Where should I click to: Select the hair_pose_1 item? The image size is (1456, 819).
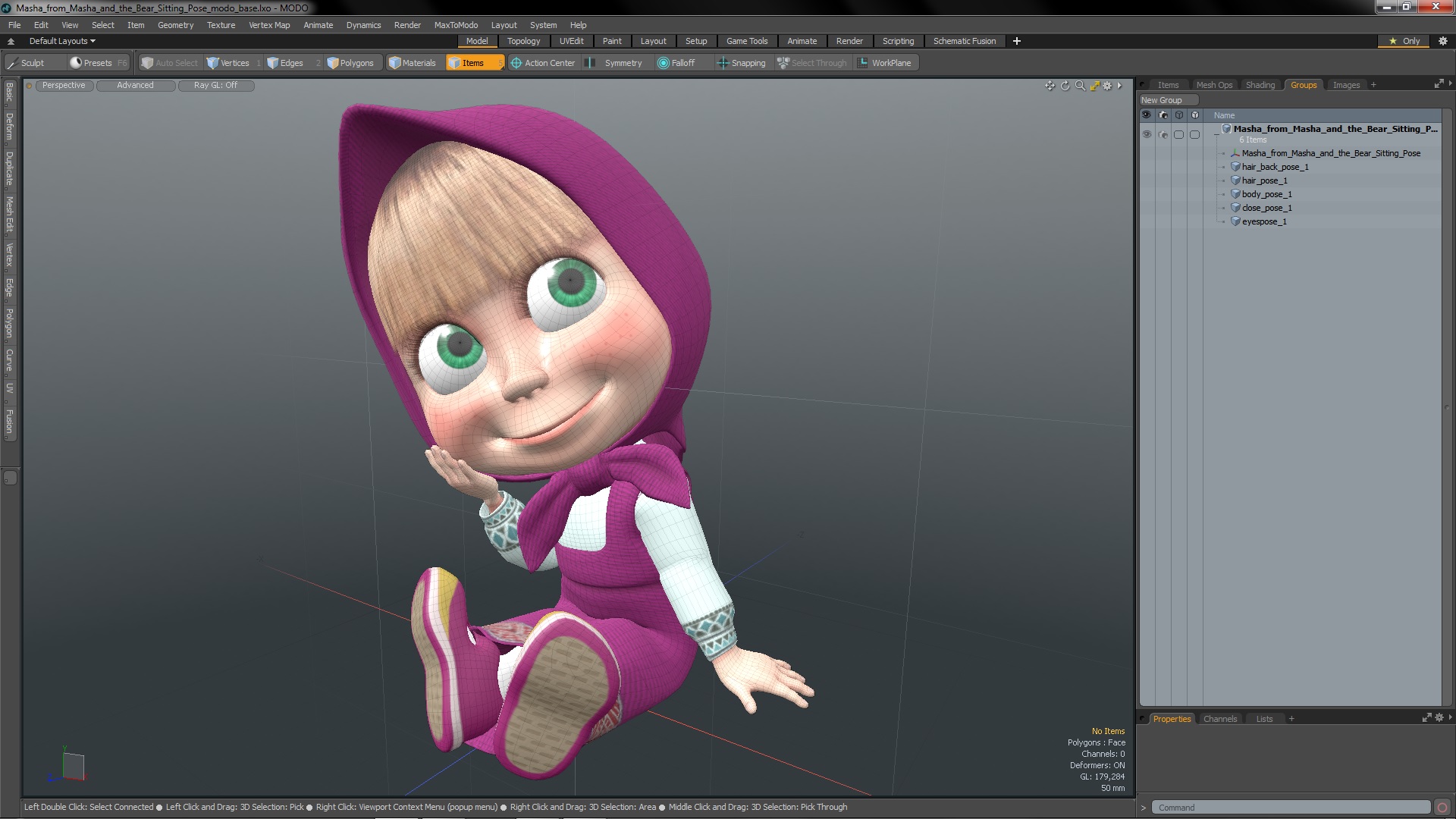coord(1264,180)
